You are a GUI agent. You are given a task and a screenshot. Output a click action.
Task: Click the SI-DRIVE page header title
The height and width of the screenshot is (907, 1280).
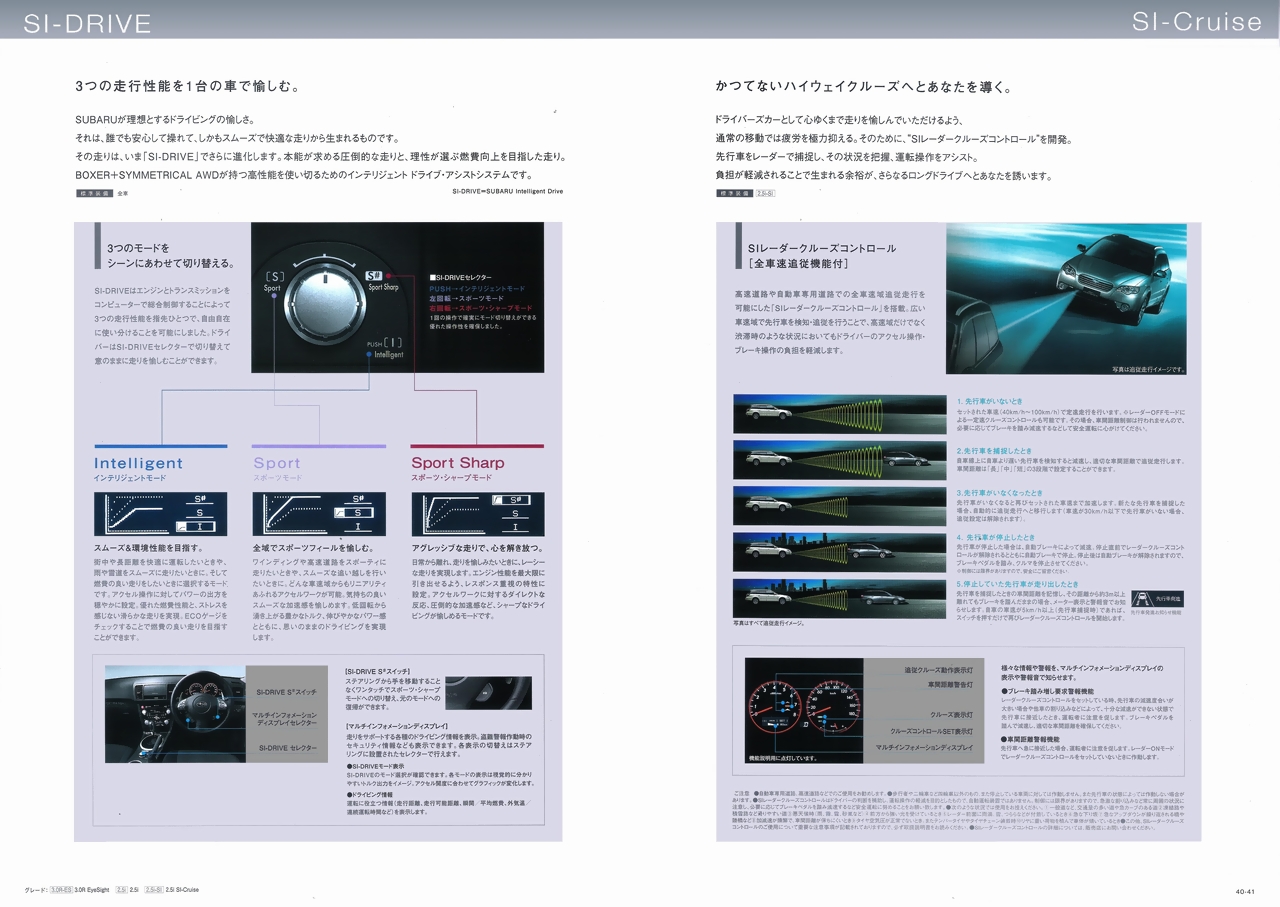click(88, 23)
